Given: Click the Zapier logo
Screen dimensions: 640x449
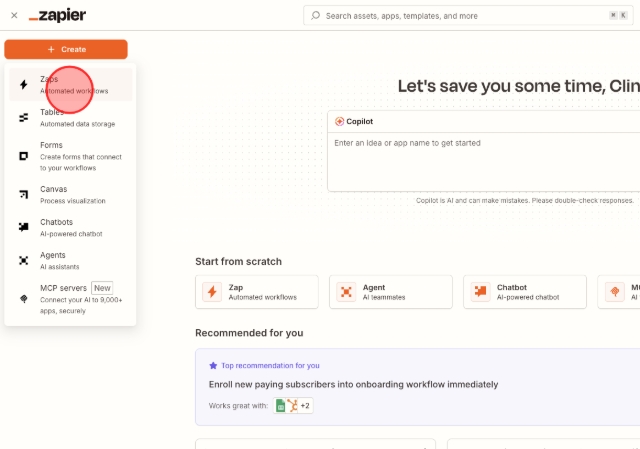Looking at the screenshot, I should [x=58, y=16].
